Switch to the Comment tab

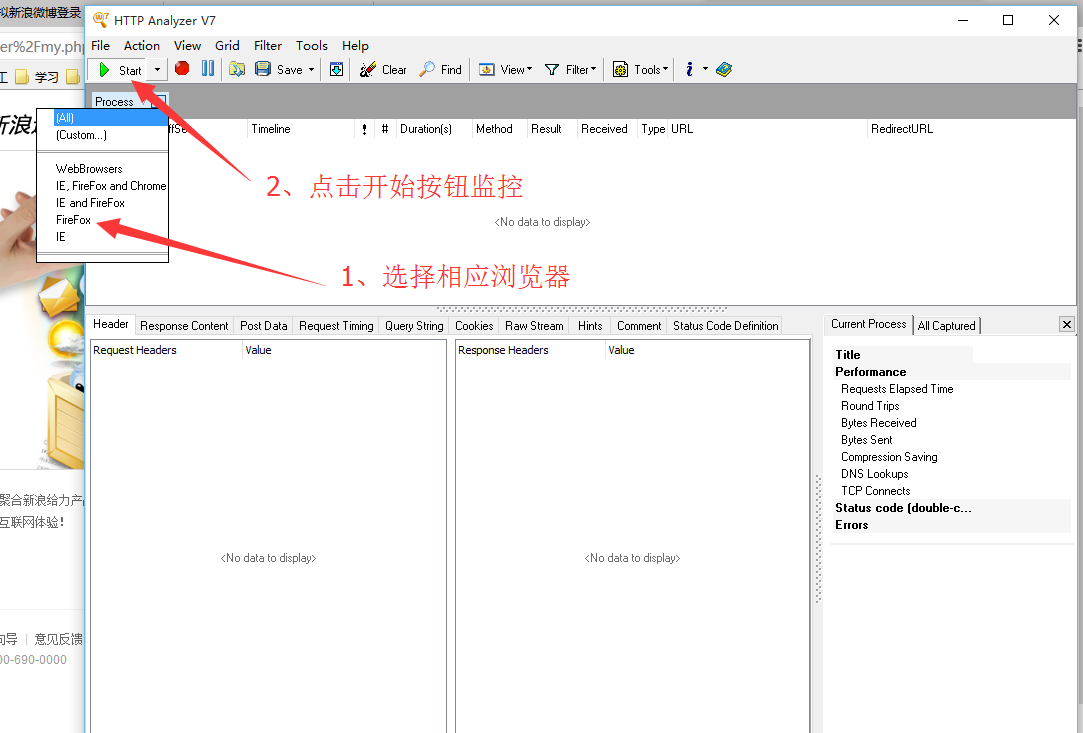coord(639,326)
